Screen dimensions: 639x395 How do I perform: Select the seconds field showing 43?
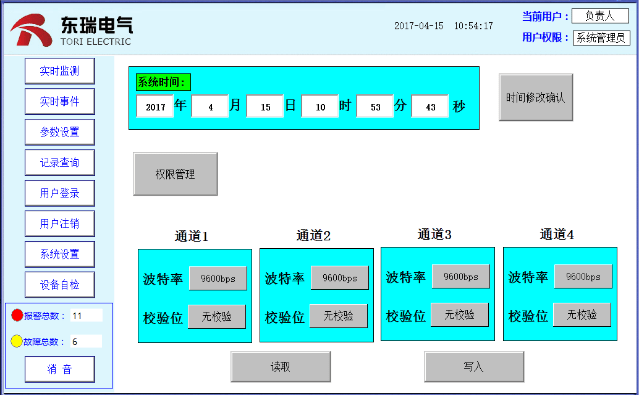[x=430, y=106]
